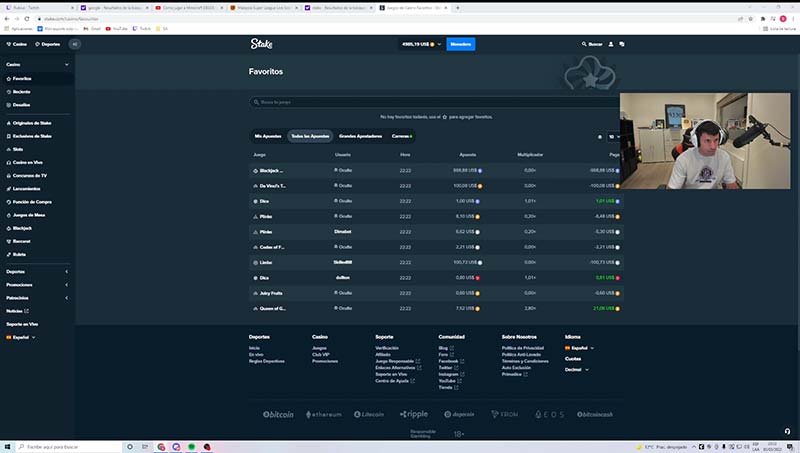Click the game search input field
This screenshot has width=800, height=453.
click(x=436, y=102)
